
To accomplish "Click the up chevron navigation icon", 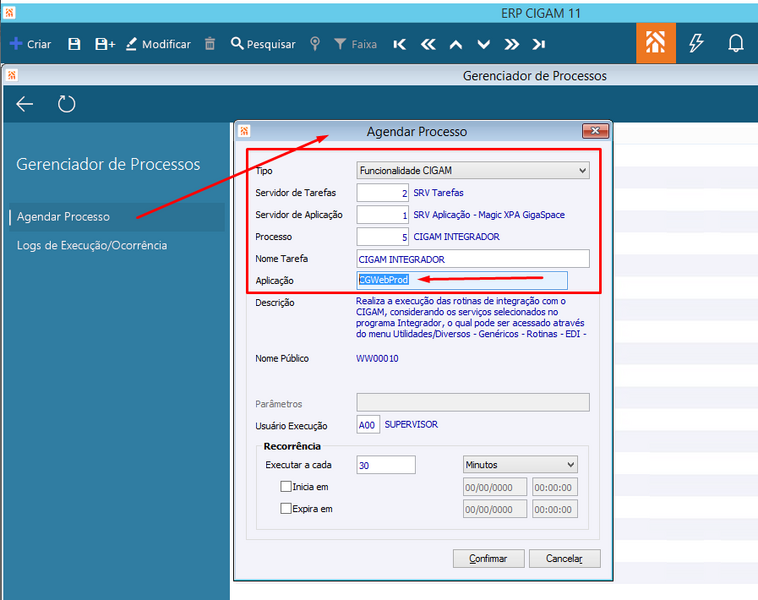I will pyautogui.click(x=456, y=44).
